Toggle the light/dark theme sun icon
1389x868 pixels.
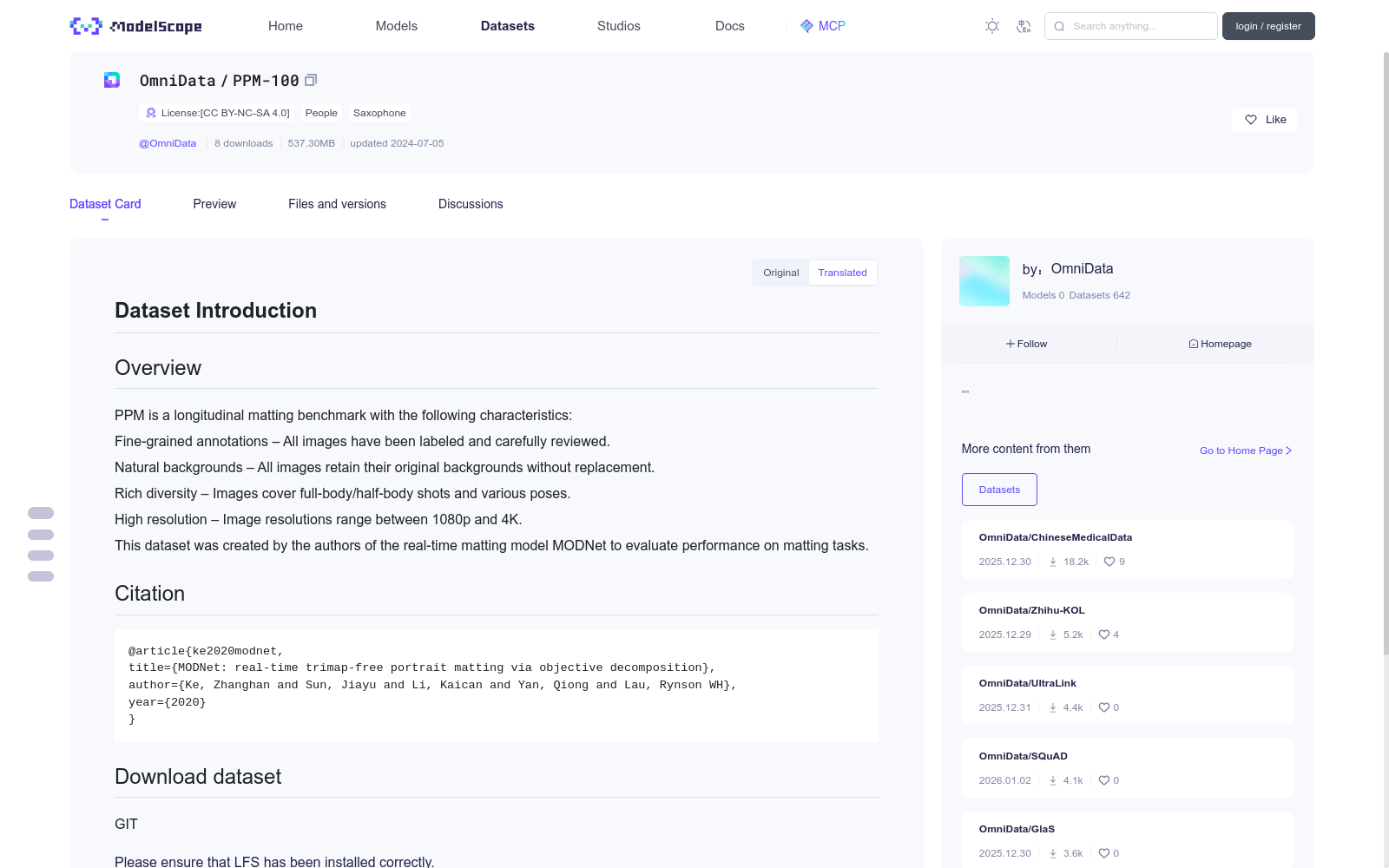click(x=992, y=26)
